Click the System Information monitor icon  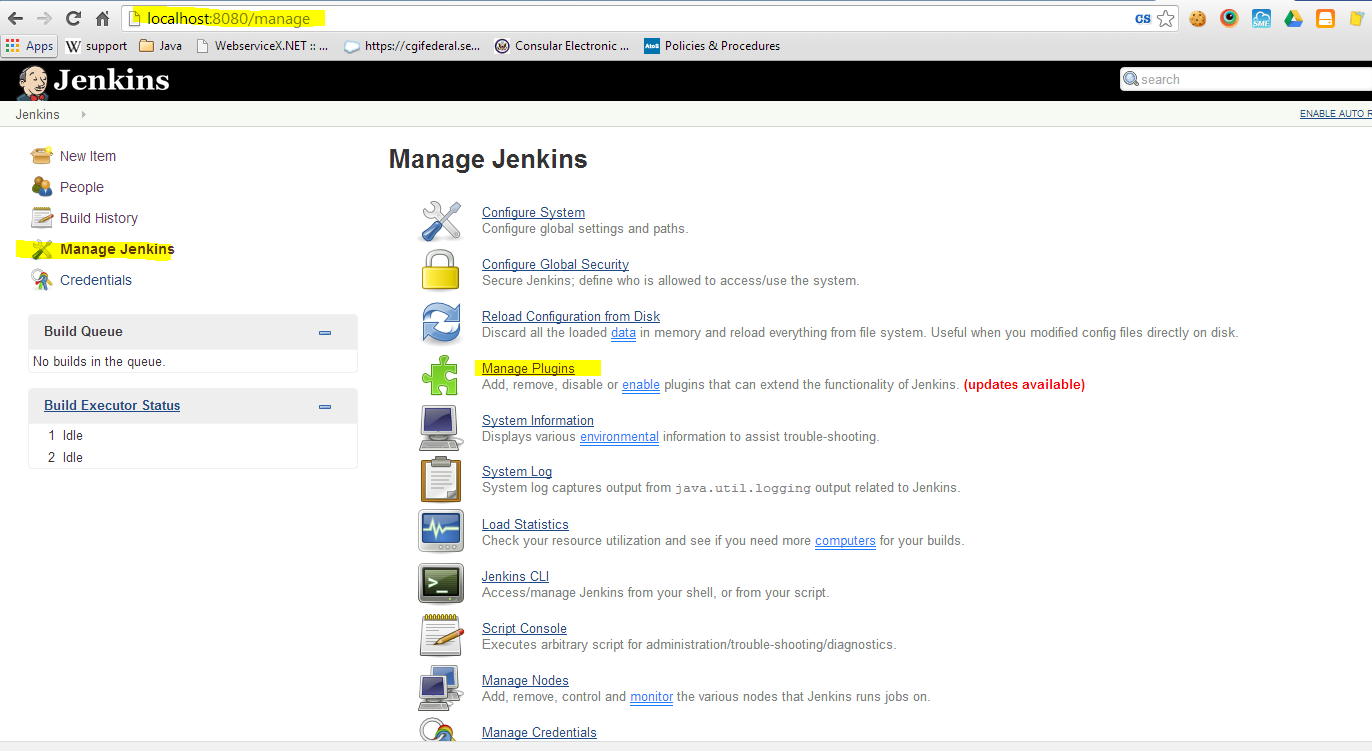(x=440, y=428)
